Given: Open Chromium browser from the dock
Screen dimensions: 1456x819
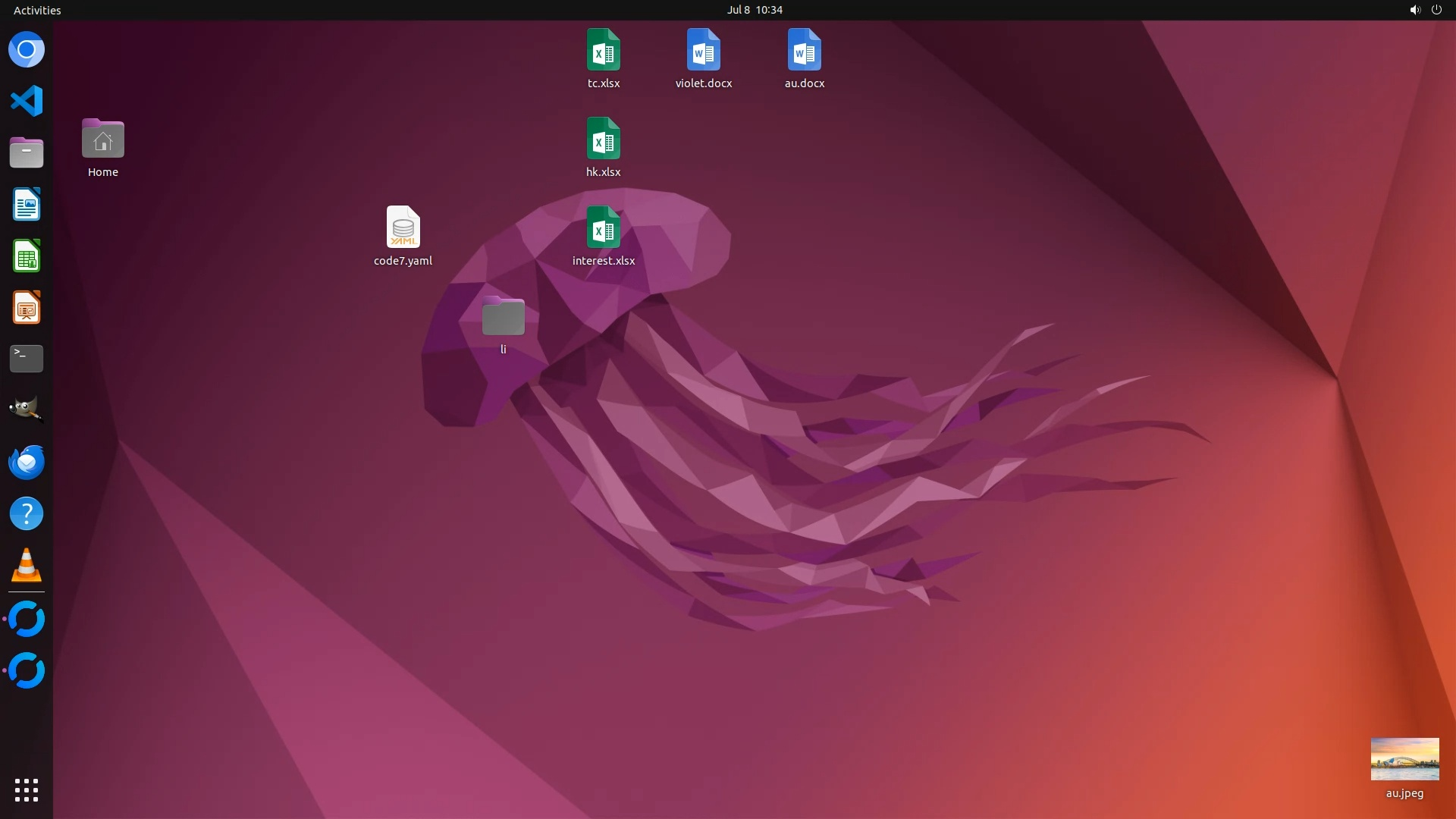Looking at the screenshot, I should [27, 50].
